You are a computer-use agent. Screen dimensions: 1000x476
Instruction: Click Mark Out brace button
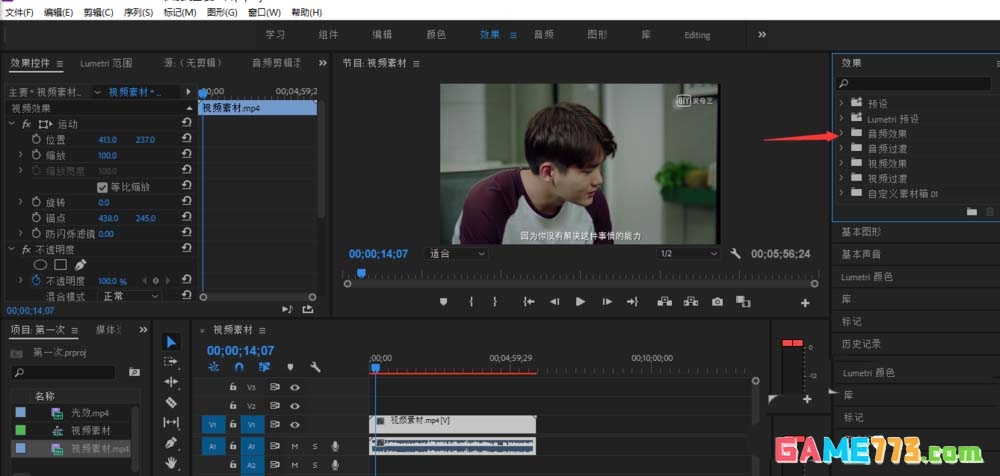tap(494, 302)
